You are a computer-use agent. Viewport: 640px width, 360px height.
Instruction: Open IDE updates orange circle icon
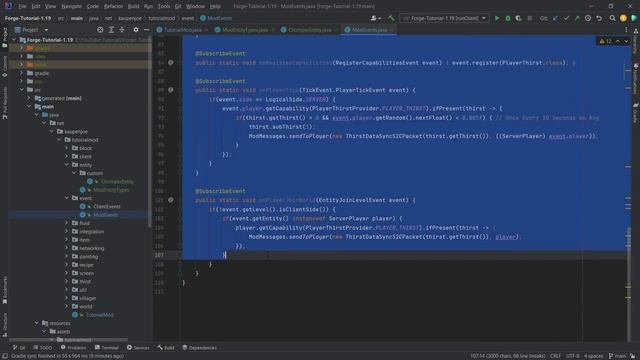coord(623,18)
